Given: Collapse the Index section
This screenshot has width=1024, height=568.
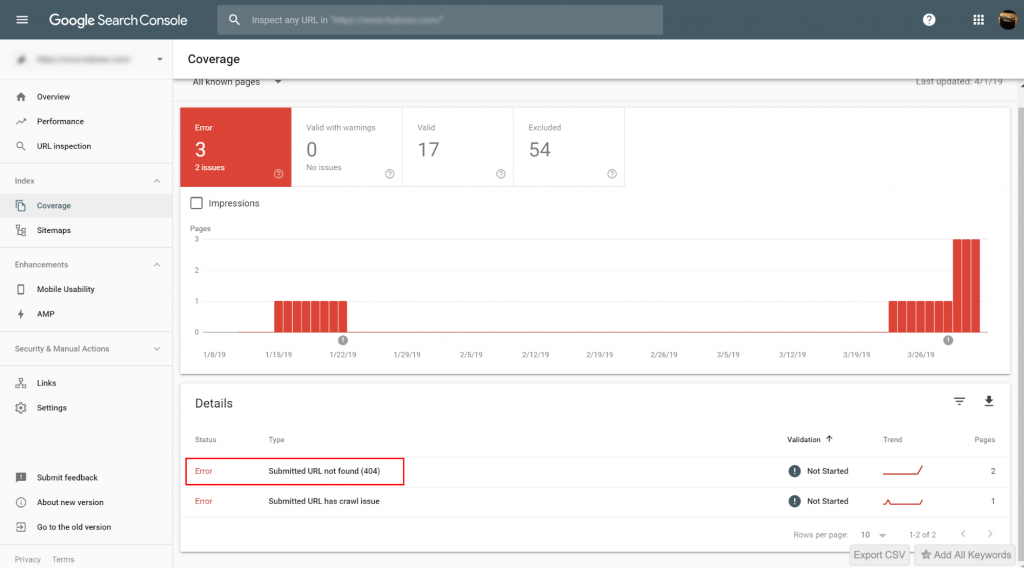Looking at the screenshot, I should tap(156, 181).
